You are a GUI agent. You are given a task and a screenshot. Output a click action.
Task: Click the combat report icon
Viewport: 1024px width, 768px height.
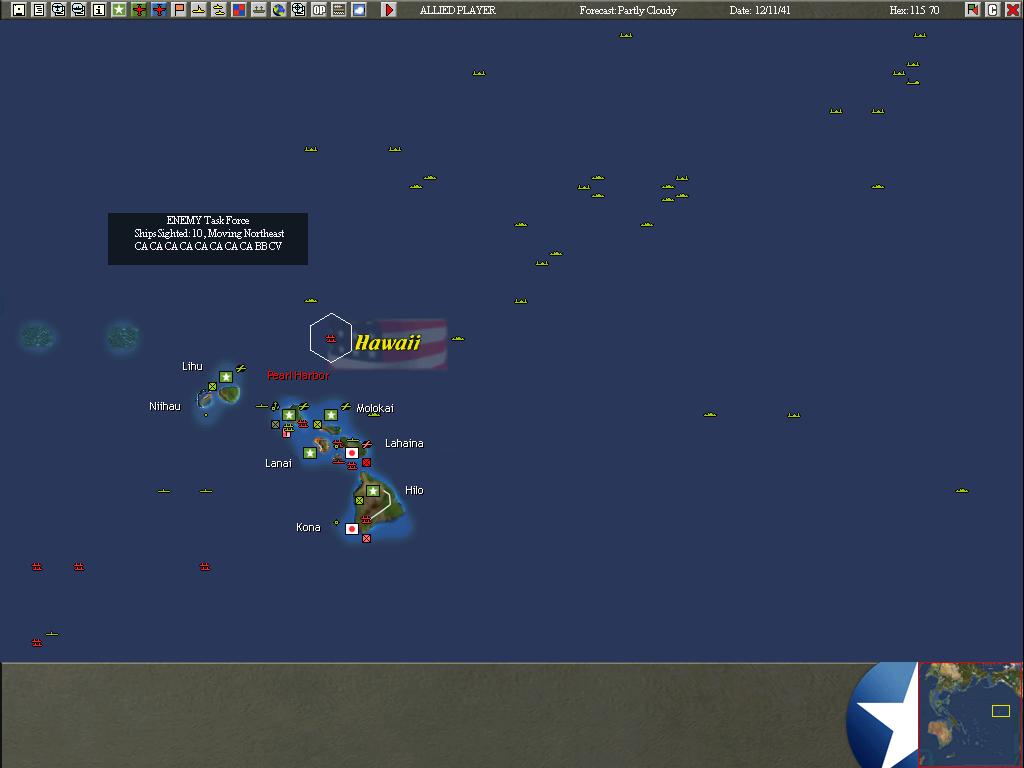coord(239,9)
